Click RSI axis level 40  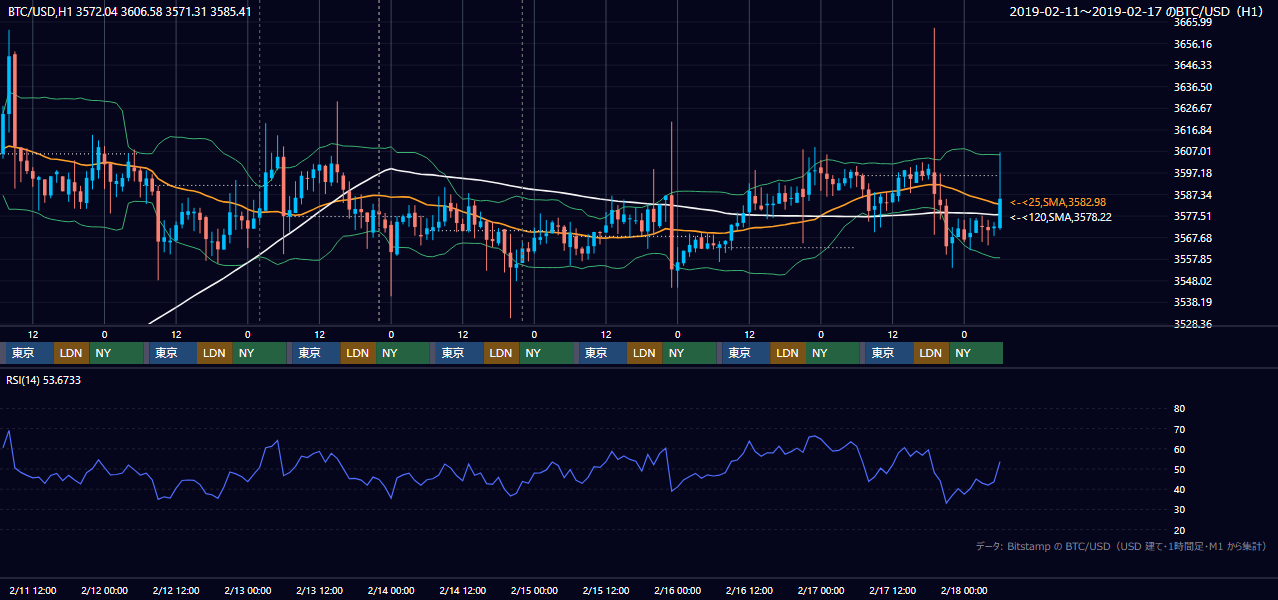coord(1179,489)
